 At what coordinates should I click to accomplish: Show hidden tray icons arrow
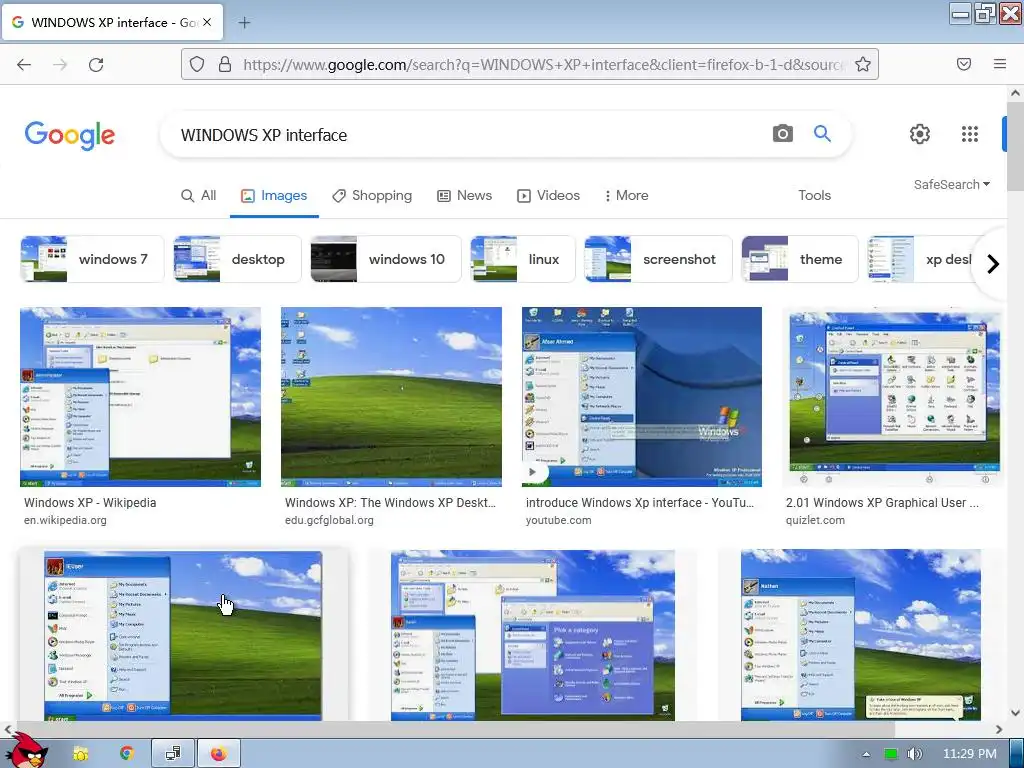click(x=866, y=754)
